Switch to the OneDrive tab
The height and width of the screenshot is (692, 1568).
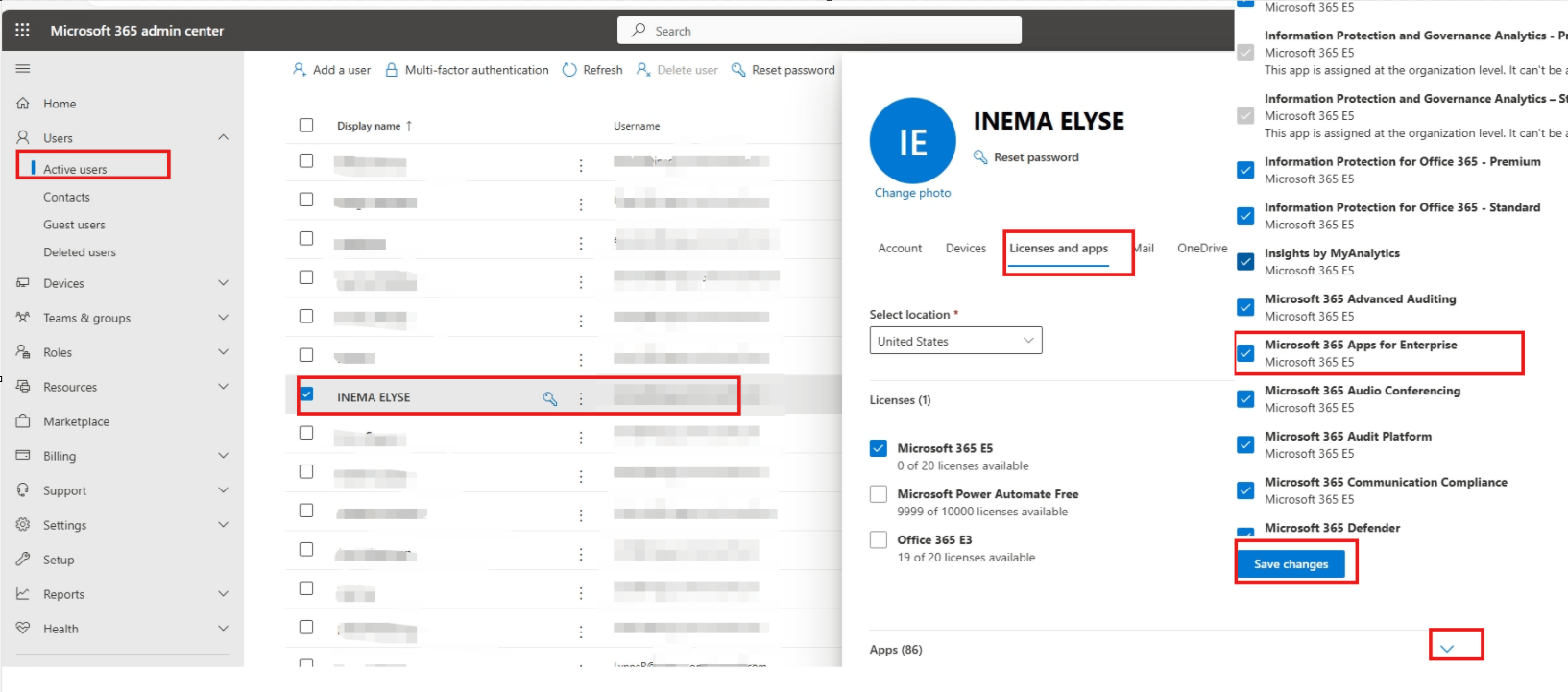tap(1202, 249)
